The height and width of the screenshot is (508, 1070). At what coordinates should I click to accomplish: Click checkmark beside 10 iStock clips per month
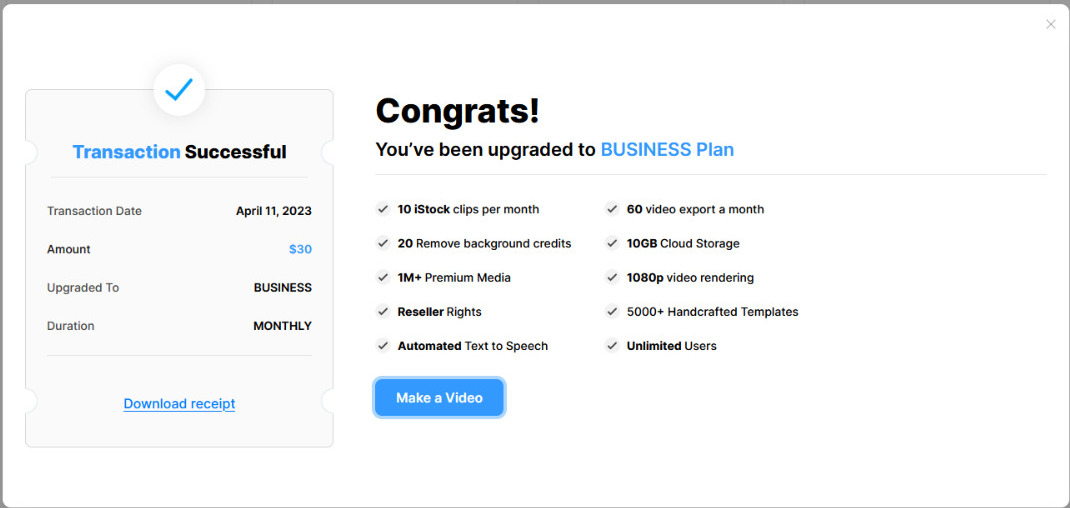pyautogui.click(x=383, y=209)
